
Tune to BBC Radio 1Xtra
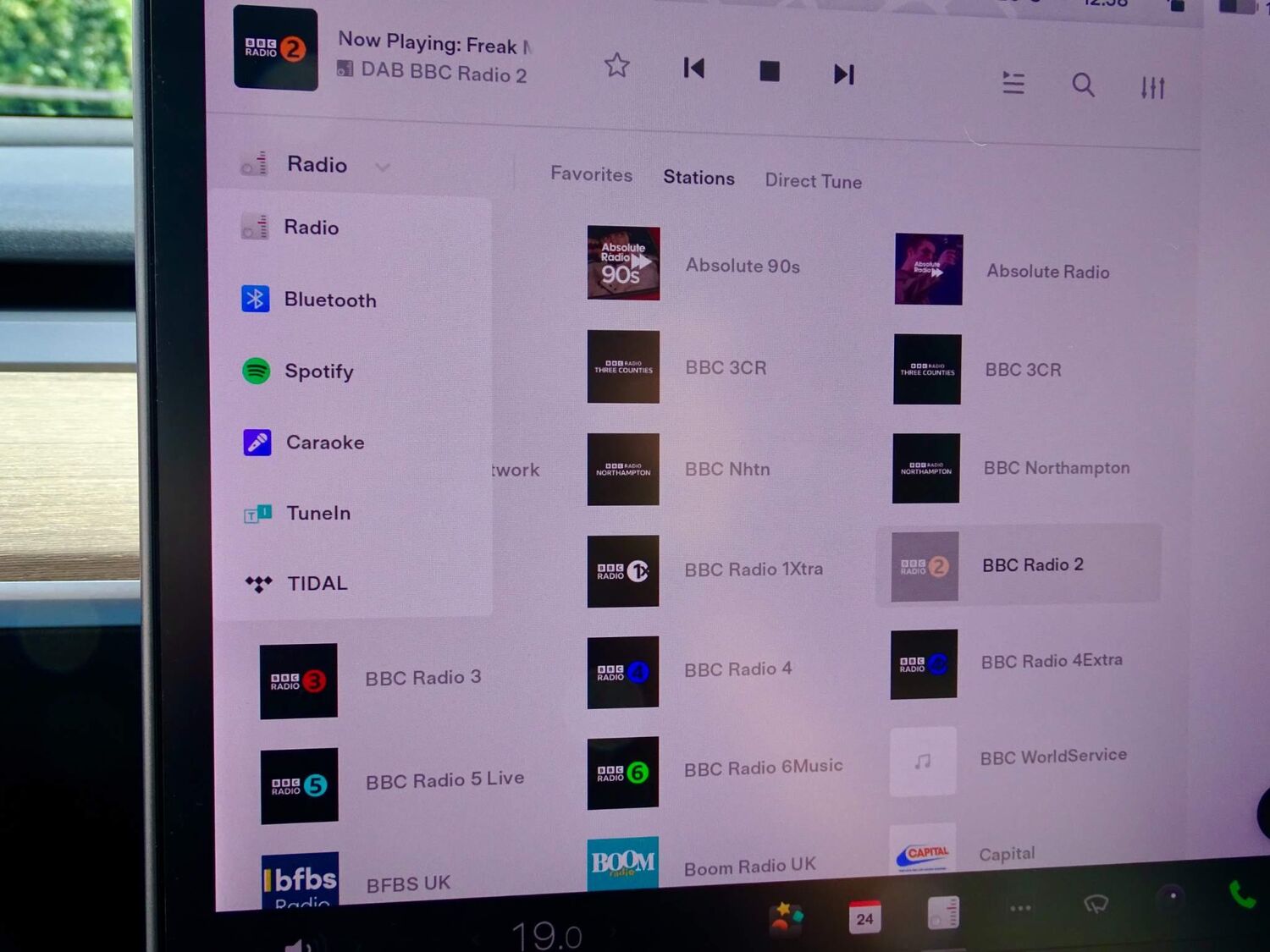(754, 570)
